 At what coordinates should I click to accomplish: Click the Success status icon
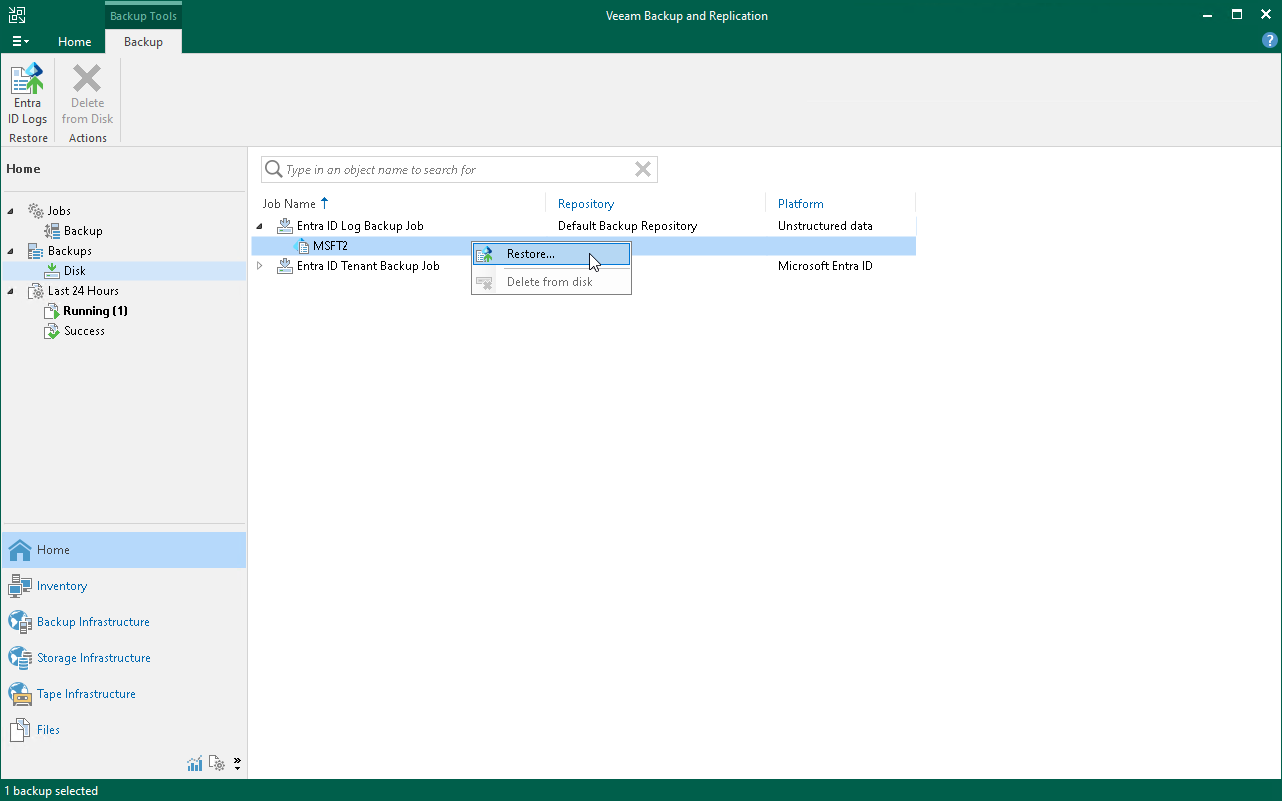(52, 331)
